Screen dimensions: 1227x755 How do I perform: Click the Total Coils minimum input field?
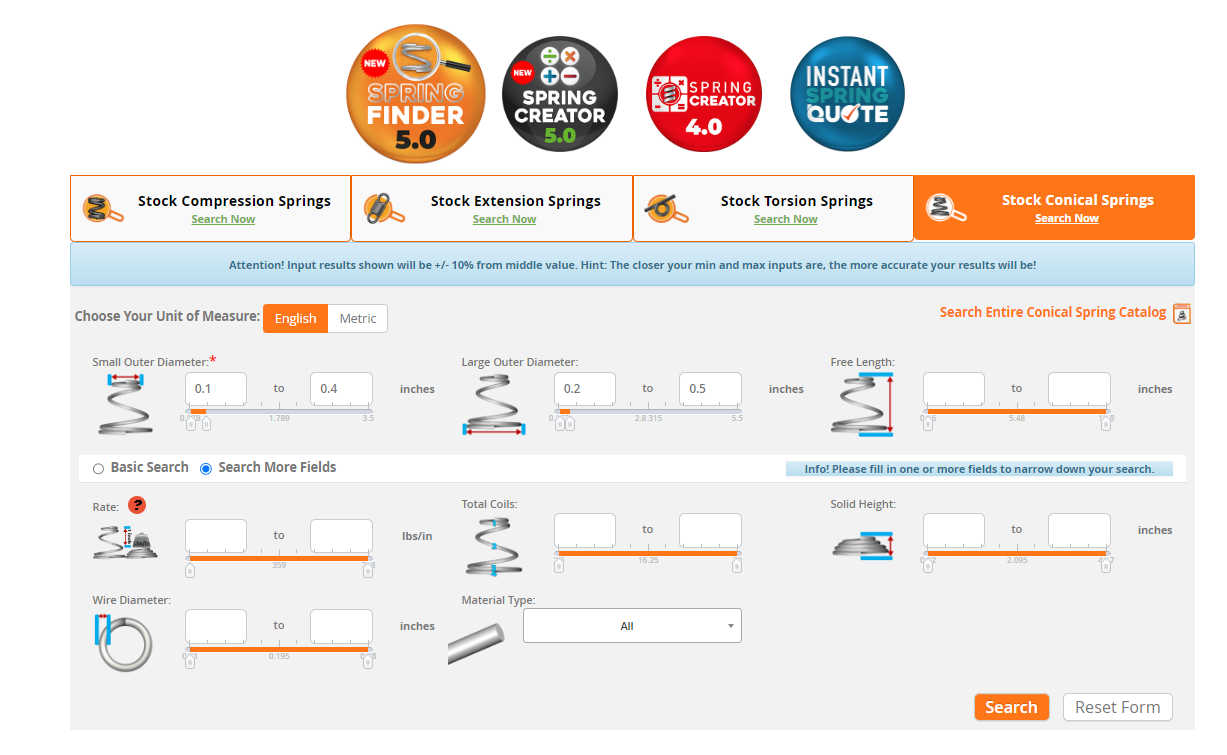[x=585, y=530]
